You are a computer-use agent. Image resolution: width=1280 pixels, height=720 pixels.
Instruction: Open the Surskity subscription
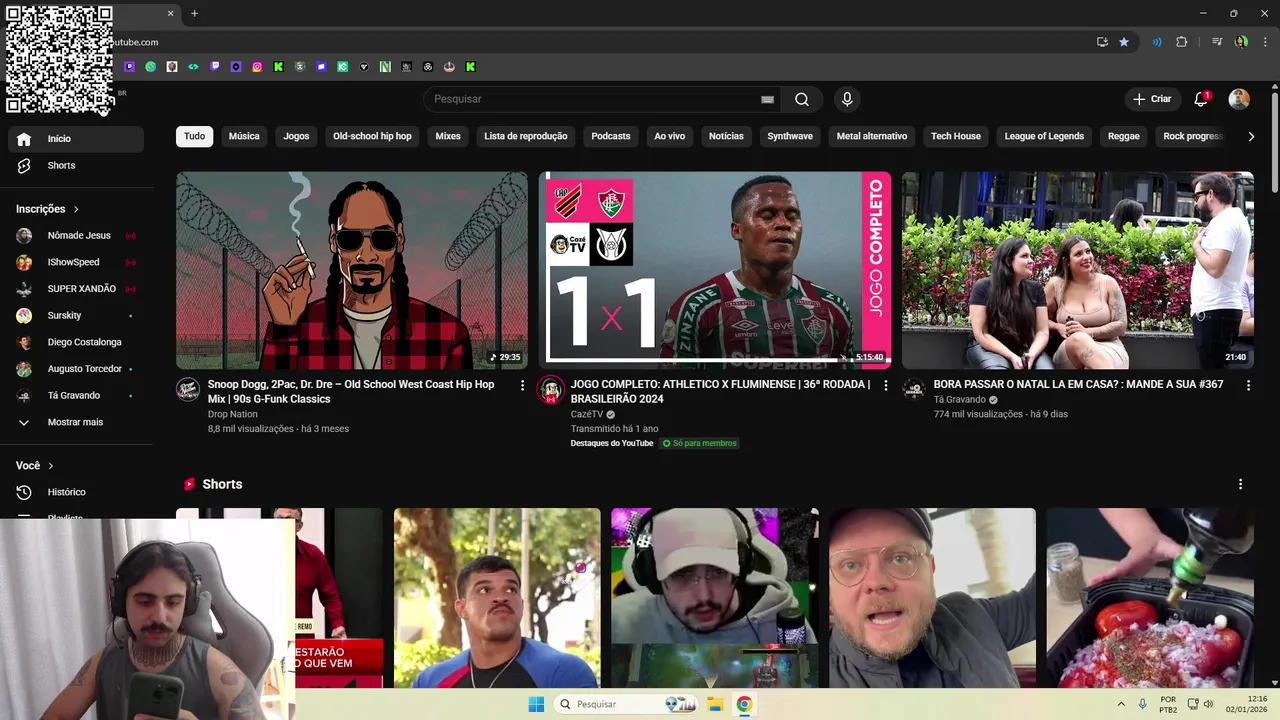pyautogui.click(x=76, y=315)
